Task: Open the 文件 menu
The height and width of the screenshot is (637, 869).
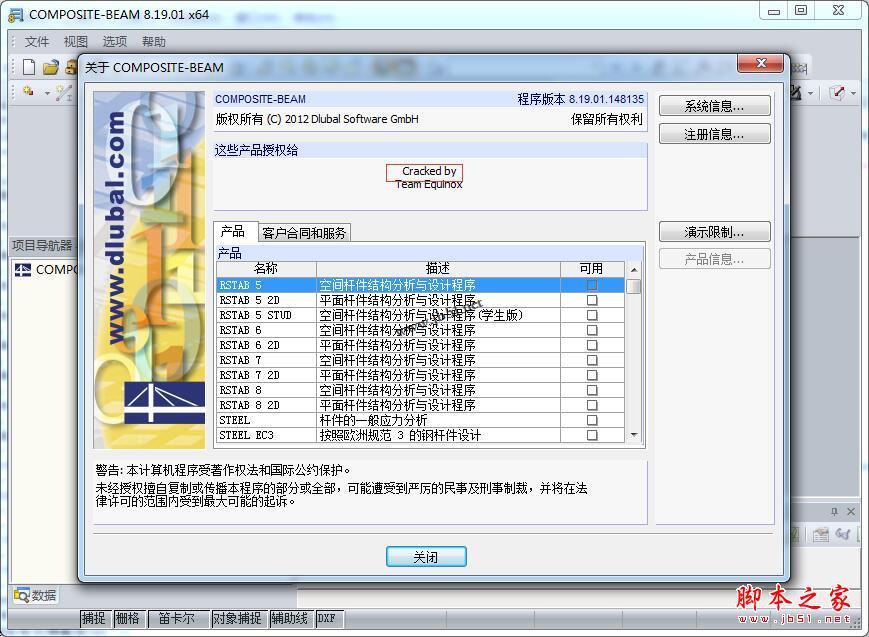Action: click(x=37, y=42)
